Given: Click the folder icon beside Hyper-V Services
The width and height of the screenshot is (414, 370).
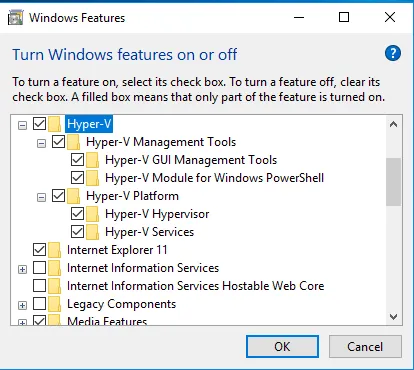Looking at the screenshot, I should 93,232.
